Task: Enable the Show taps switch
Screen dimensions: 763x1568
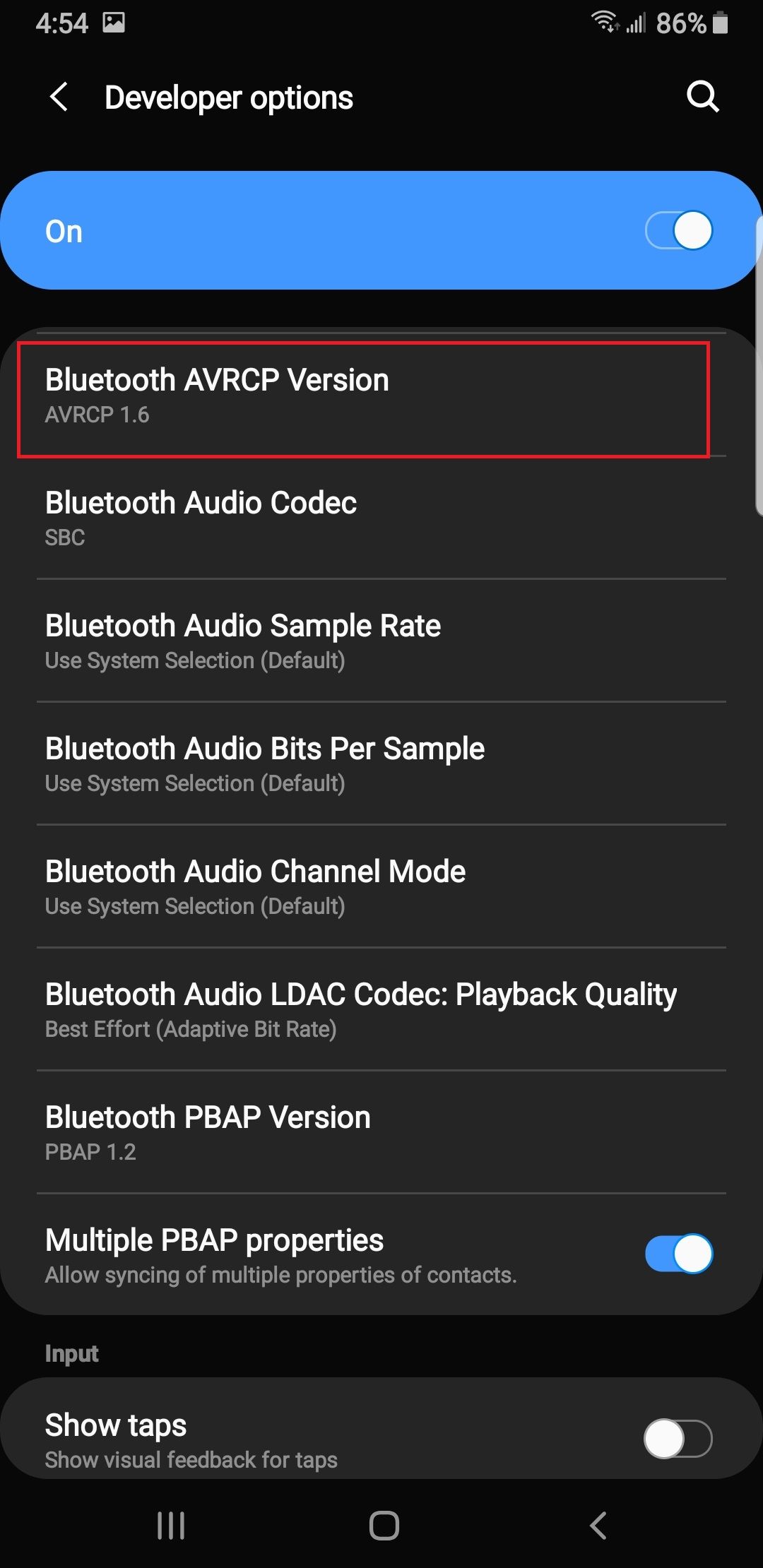Action: (677, 1438)
